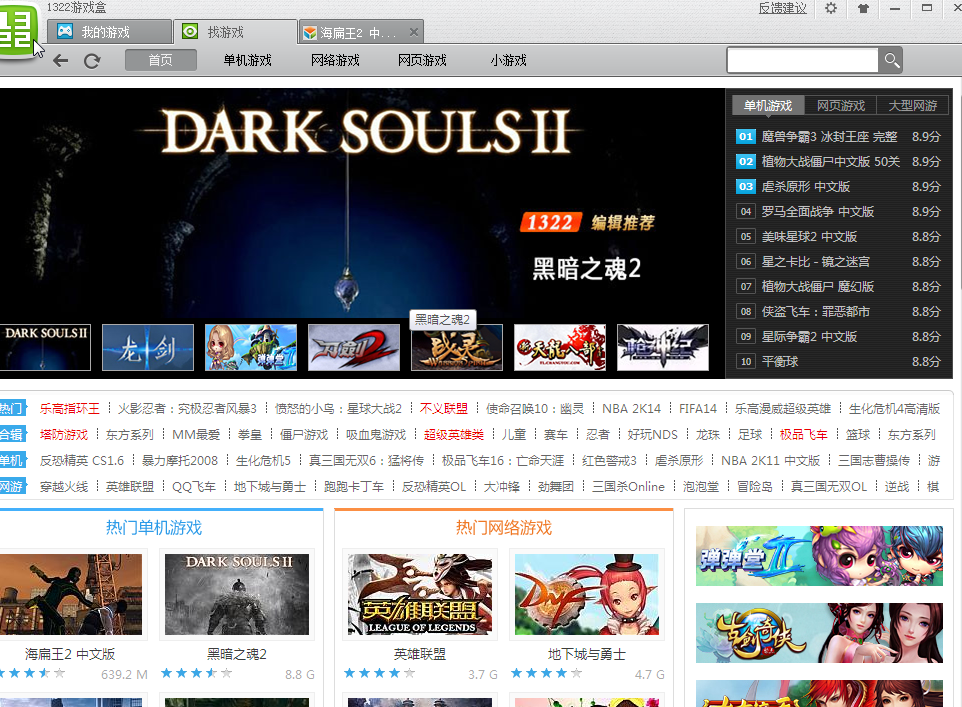Open the 弹弹堂II advertisement banner
The height and width of the screenshot is (707, 962).
point(819,556)
